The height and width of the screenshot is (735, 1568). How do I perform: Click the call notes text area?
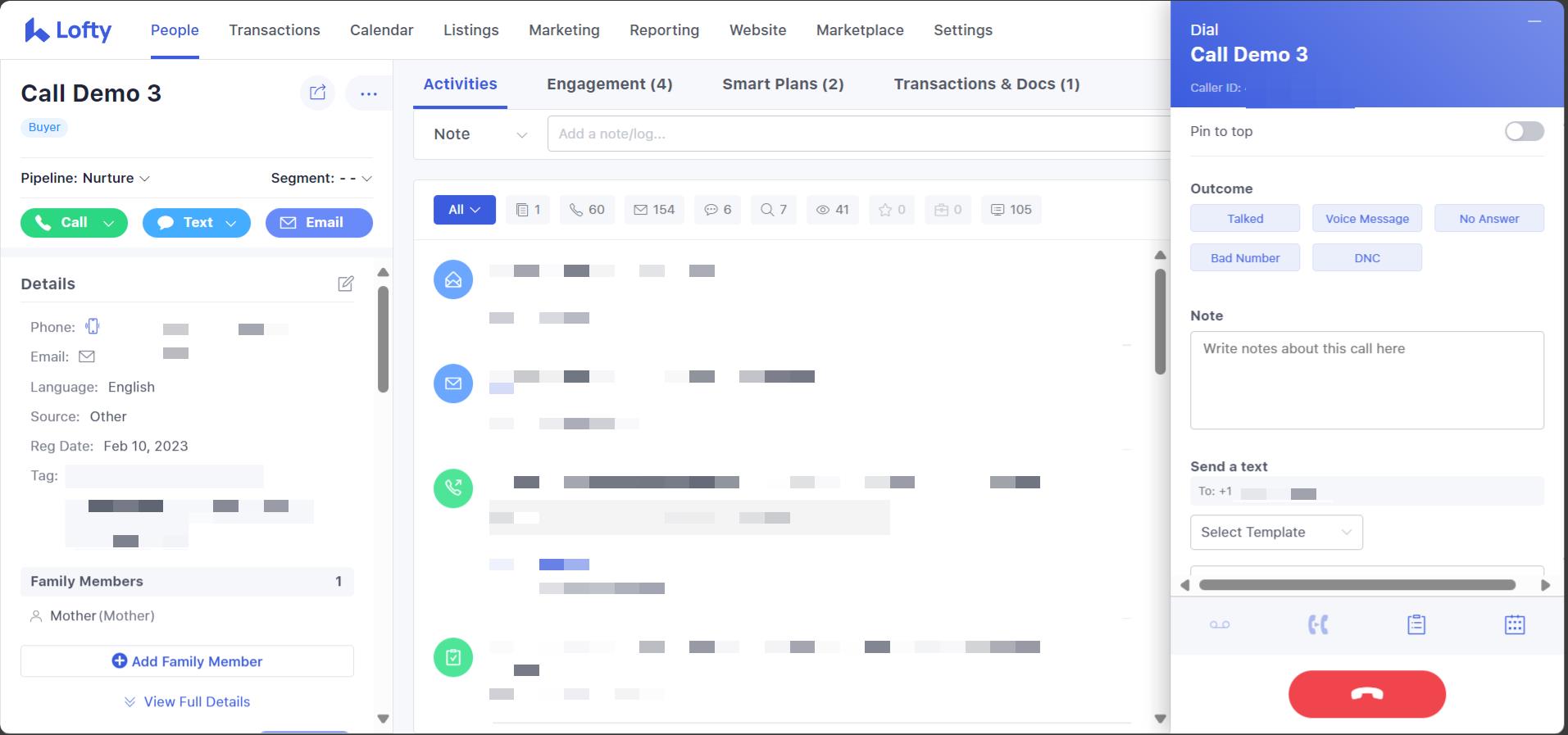tap(1366, 380)
